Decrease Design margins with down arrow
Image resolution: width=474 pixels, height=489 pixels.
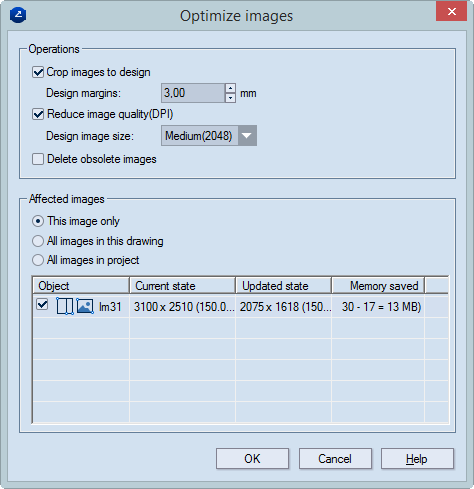pyautogui.click(x=230, y=98)
